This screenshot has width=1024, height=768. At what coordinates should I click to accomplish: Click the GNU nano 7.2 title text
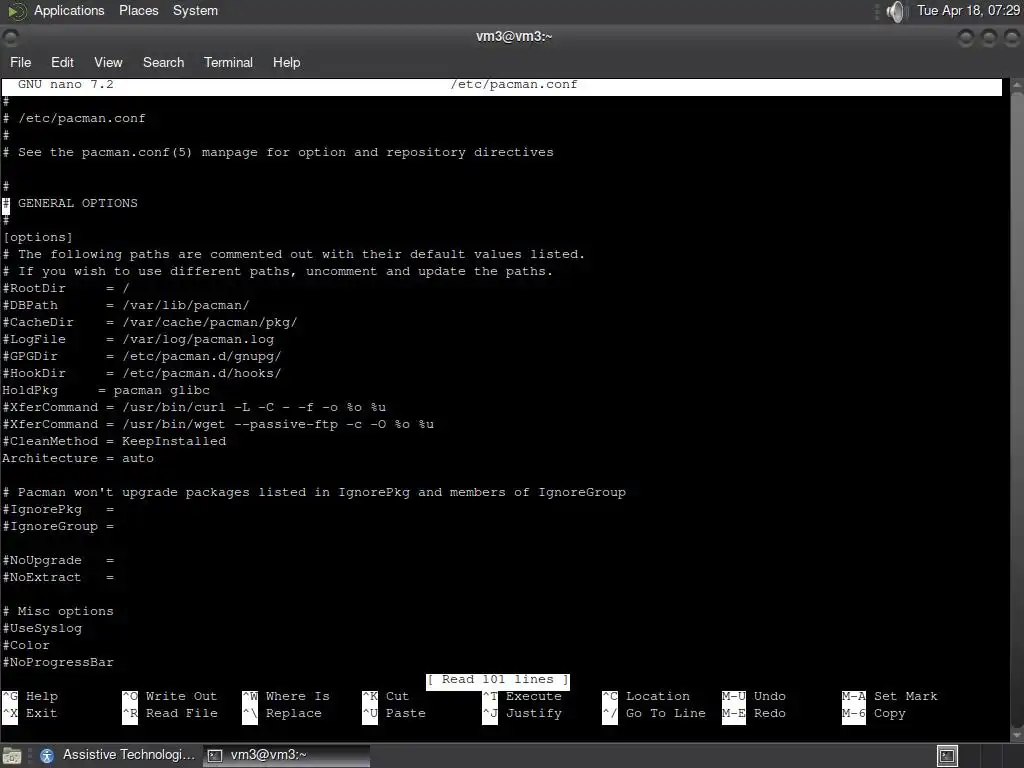click(65, 84)
